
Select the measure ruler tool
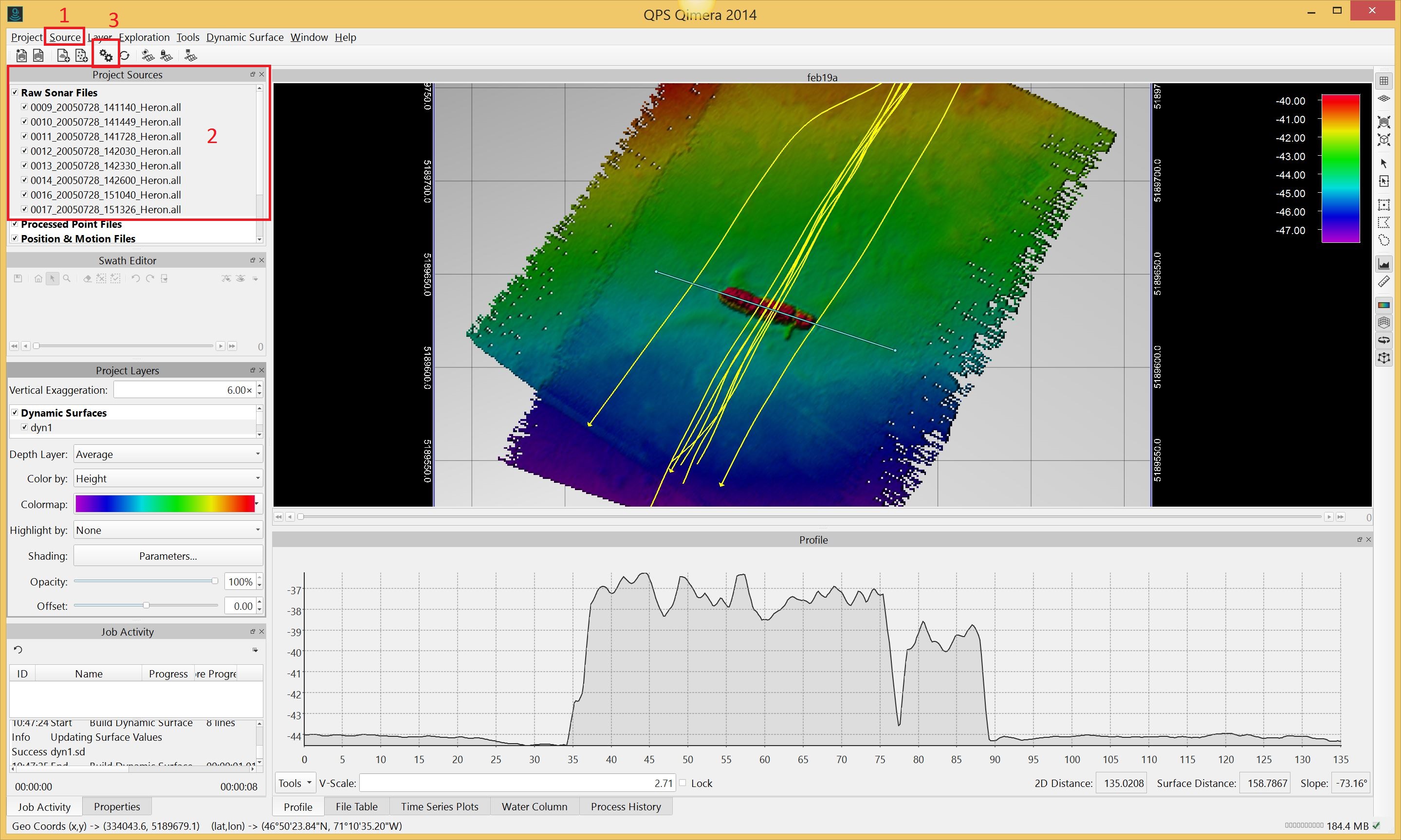click(x=1383, y=281)
